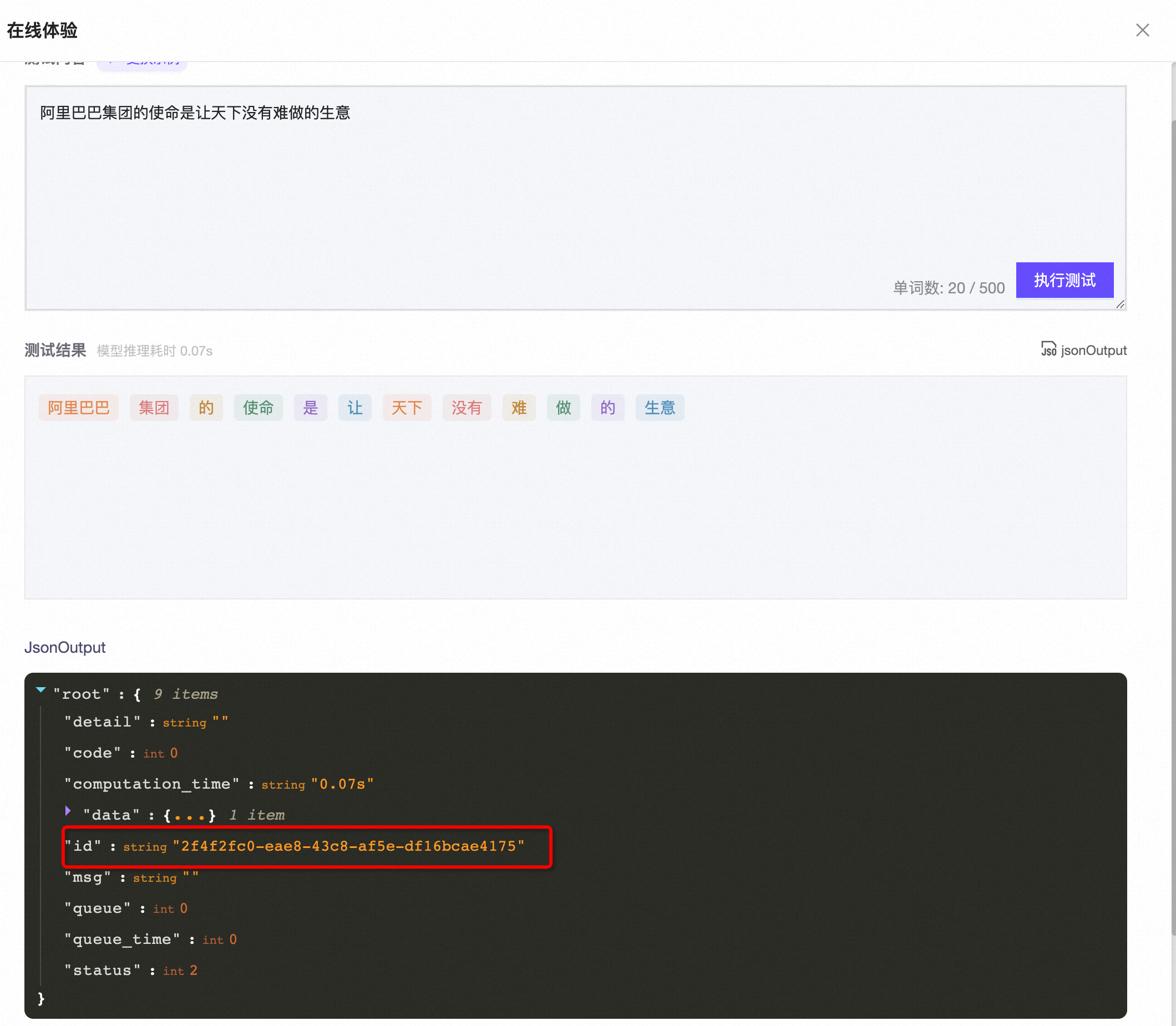Expand the "data" JSON node
Screen dimensions: 1176x1026
[68, 811]
